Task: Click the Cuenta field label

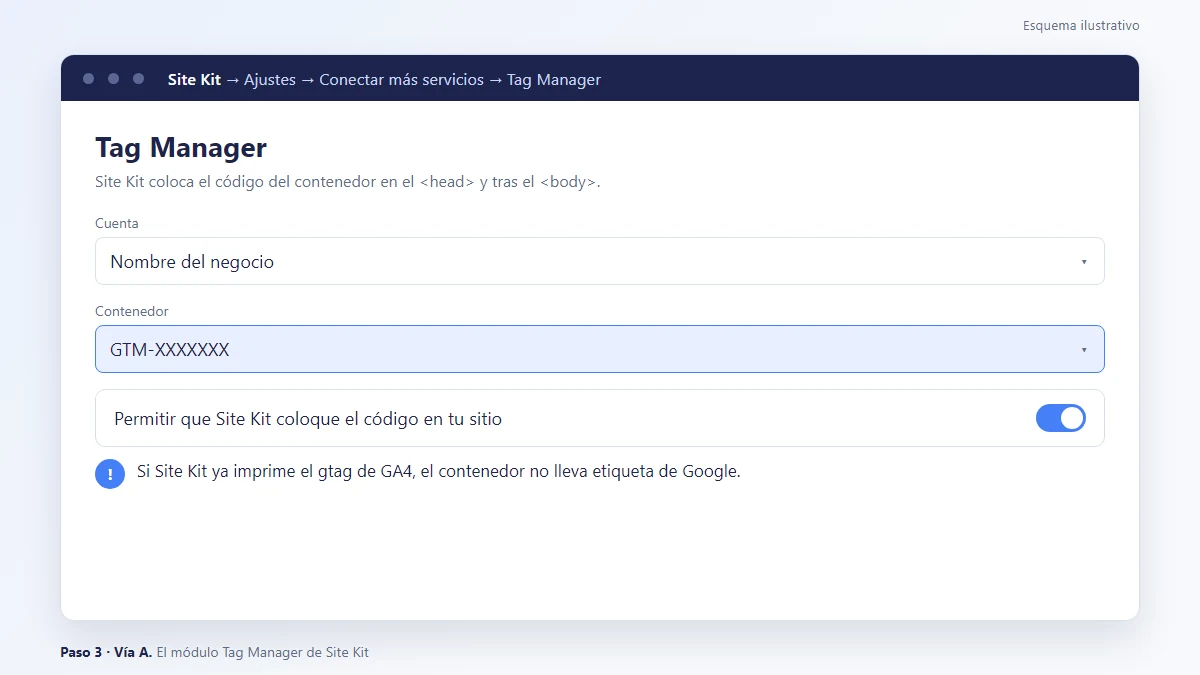Action: 117,223
